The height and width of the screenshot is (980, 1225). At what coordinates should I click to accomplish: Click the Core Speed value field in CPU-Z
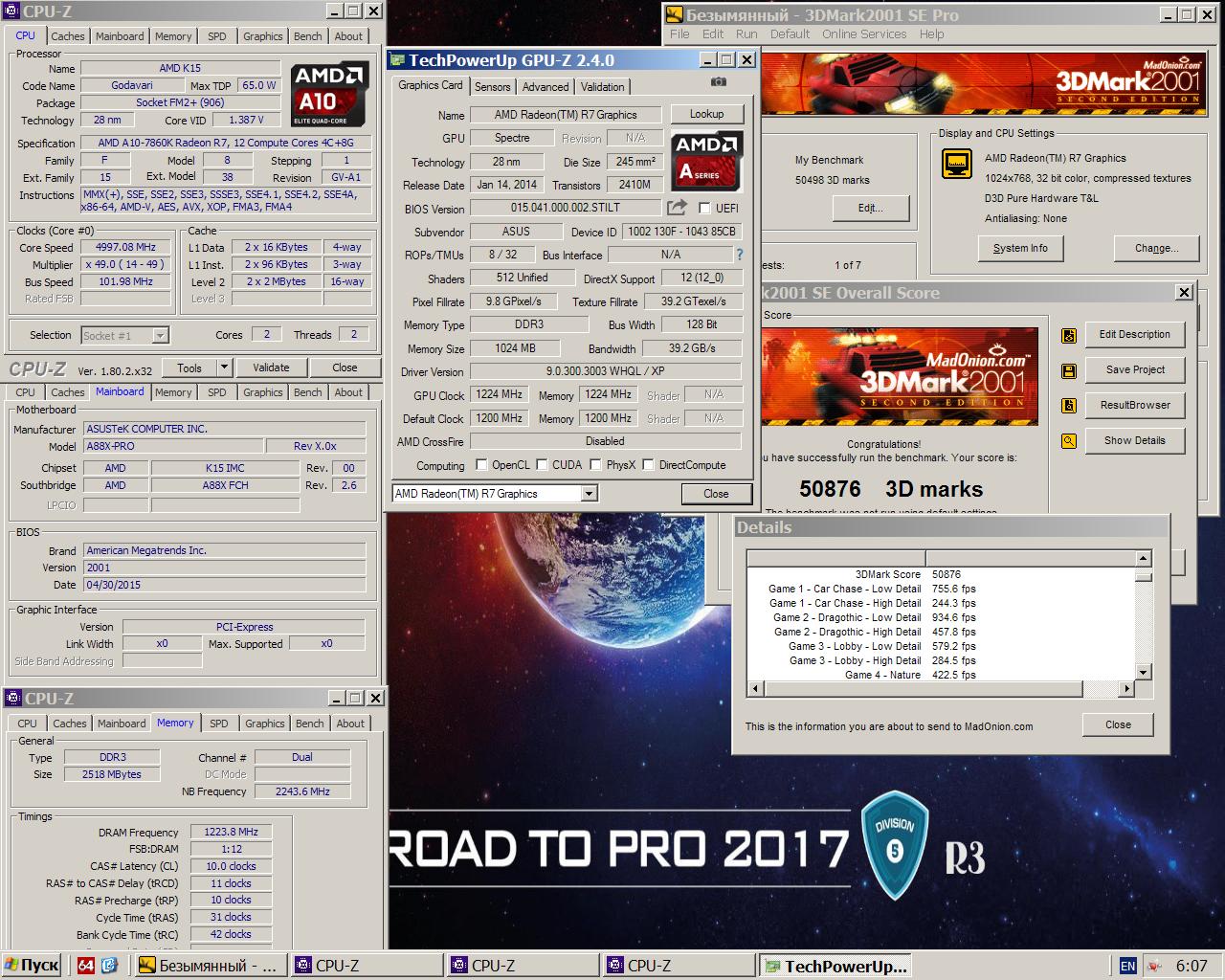point(126,247)
